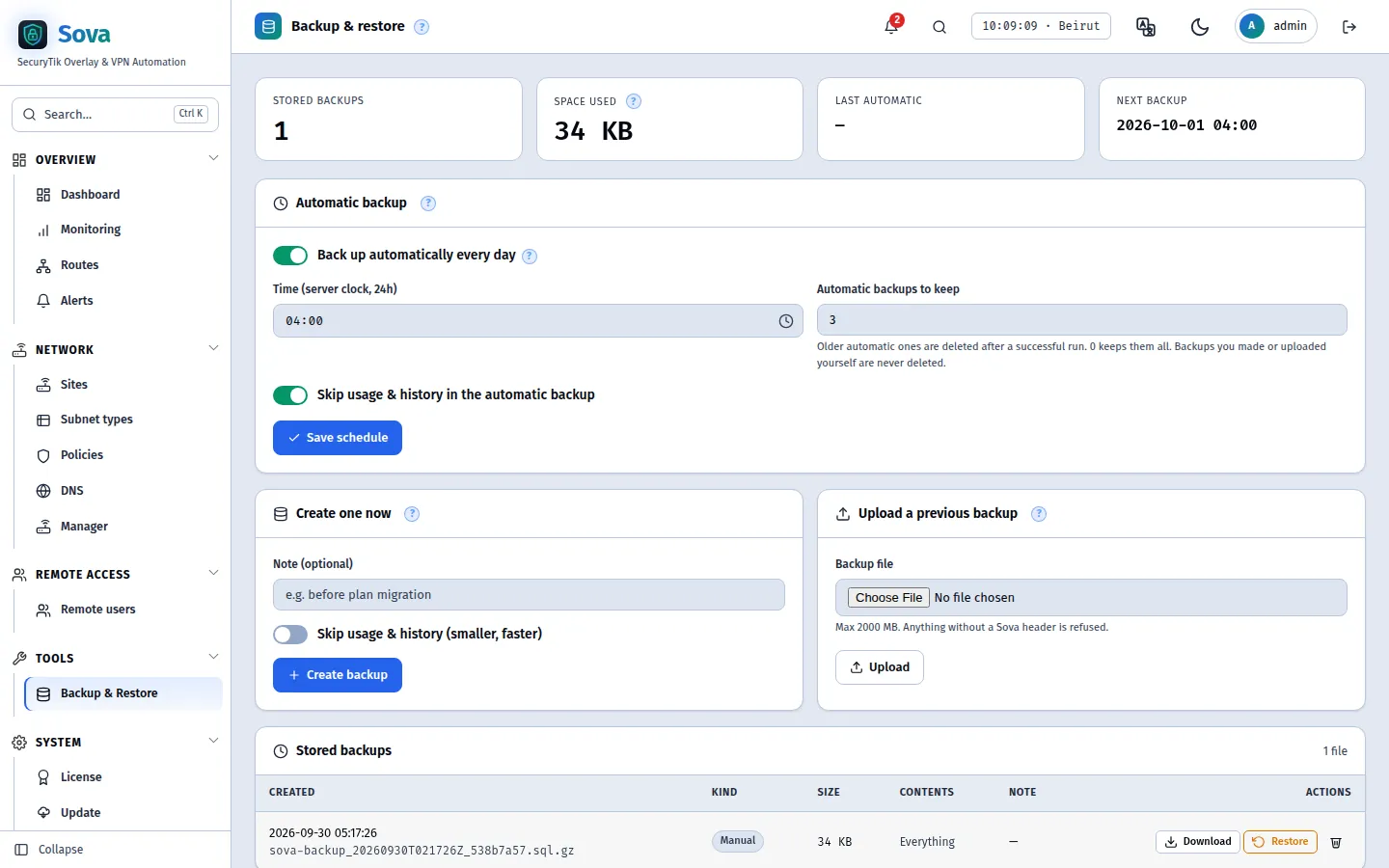Go to Subnet types
This screenshot has width=1389, height=868.
(123, 420)
